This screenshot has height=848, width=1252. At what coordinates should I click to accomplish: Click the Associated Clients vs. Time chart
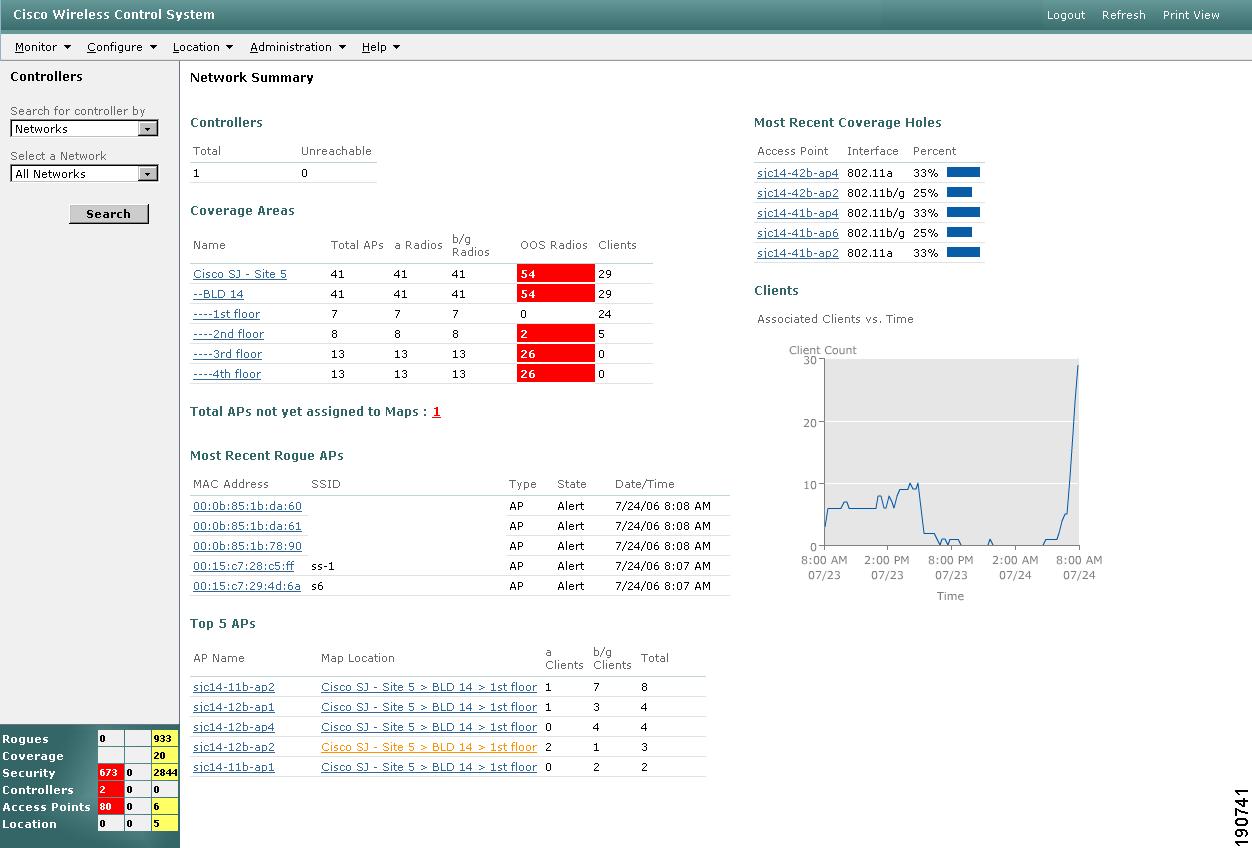click(952, 453)
